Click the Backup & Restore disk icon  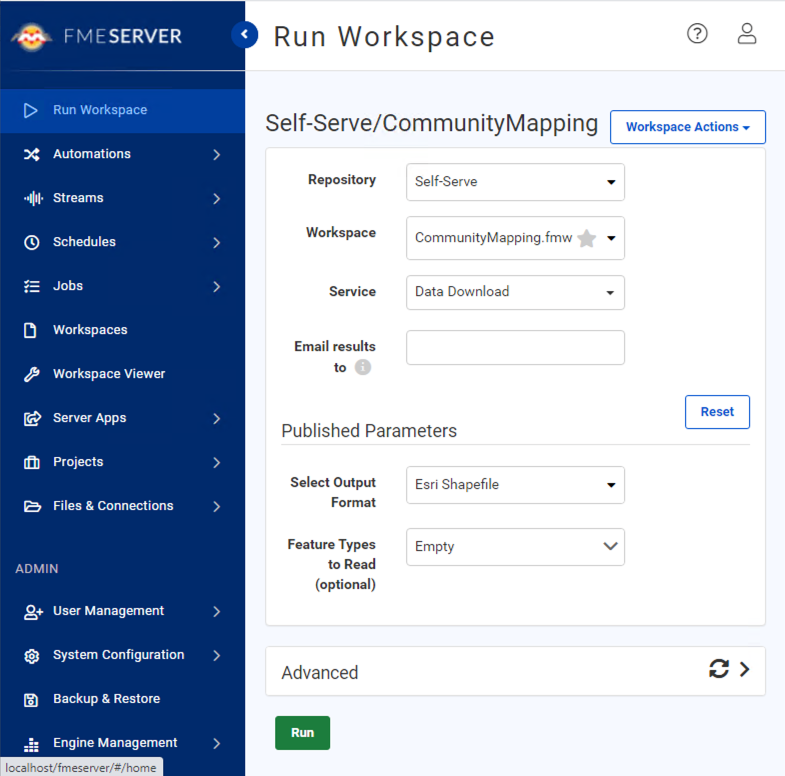point(31,700)
